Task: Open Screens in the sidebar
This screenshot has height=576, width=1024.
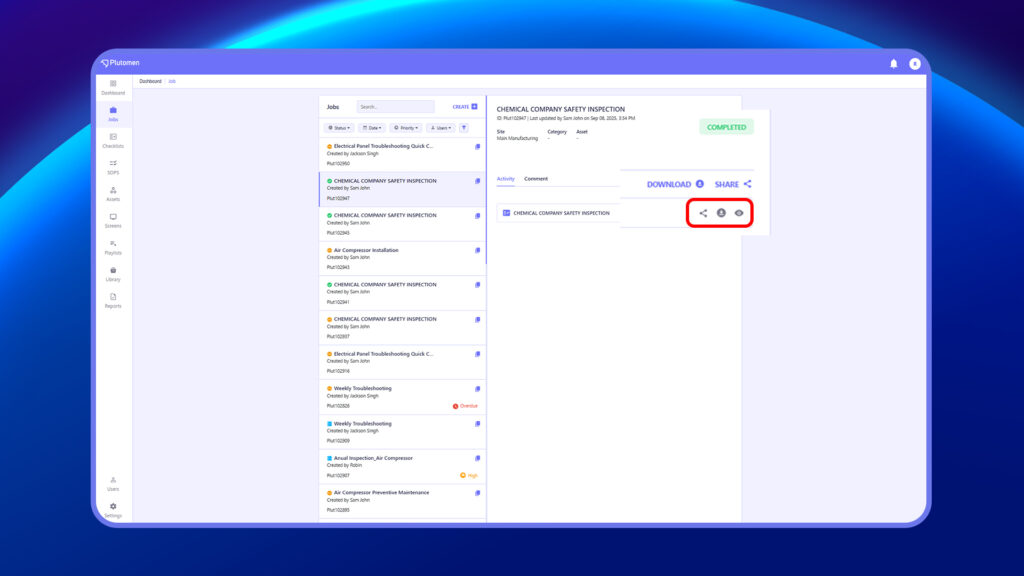Action: 113,221
